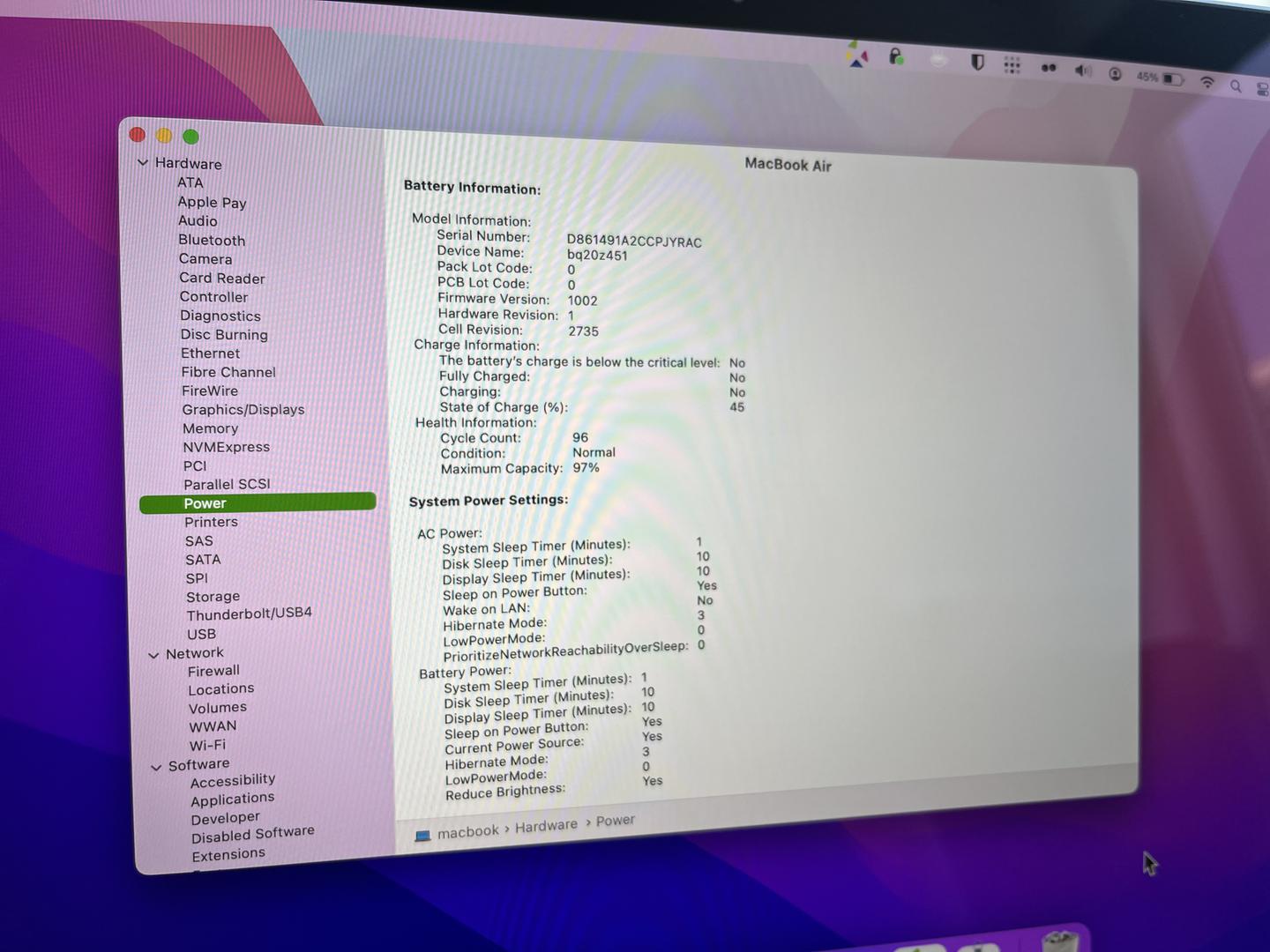Click the two-dots menu bar icon
This screenshot has height=952, width=1270.
pyautogui.click(x=1049, y=67)
